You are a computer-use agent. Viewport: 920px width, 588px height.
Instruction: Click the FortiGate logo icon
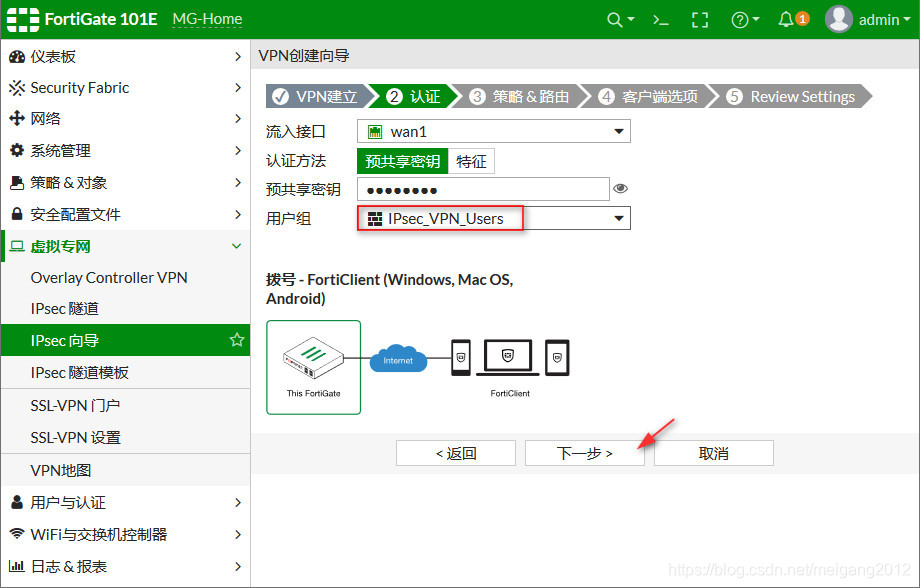(x=23, y=19)
